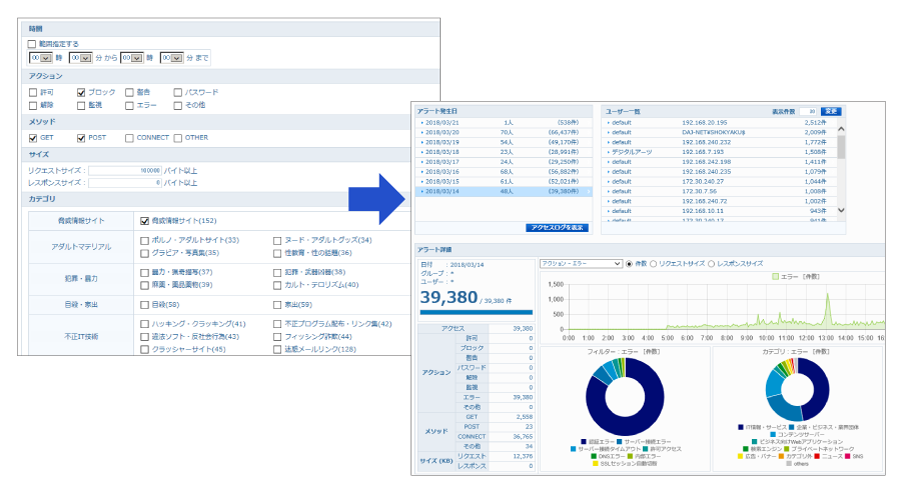Click the arrow icon next to デジタルアーツ user
Image resolution: width=900 pixels, height=492 pixels.
(607, 151)
